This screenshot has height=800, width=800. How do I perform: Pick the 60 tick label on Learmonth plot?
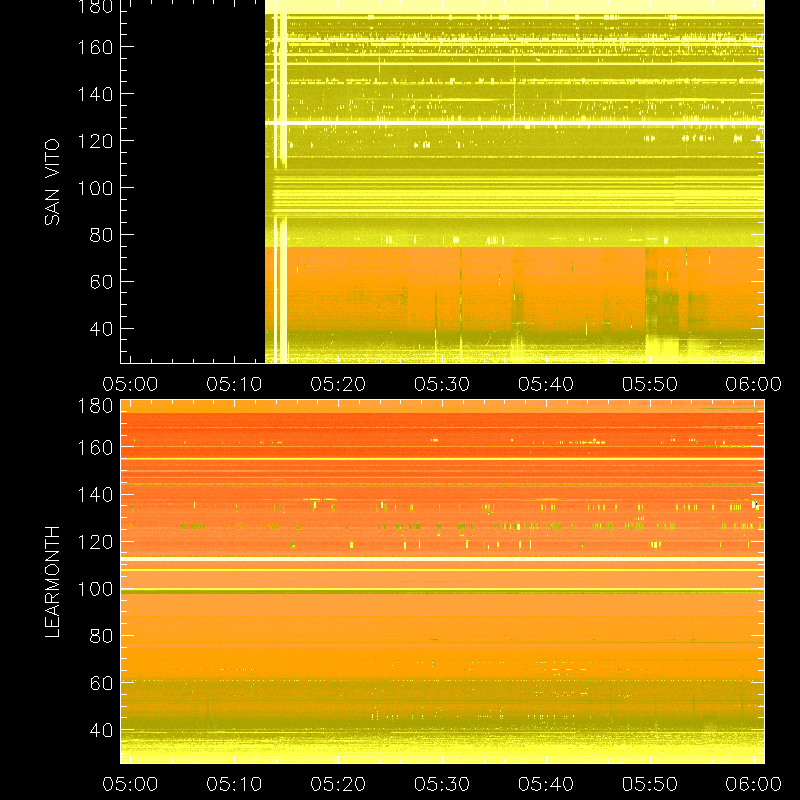point(101,683)
